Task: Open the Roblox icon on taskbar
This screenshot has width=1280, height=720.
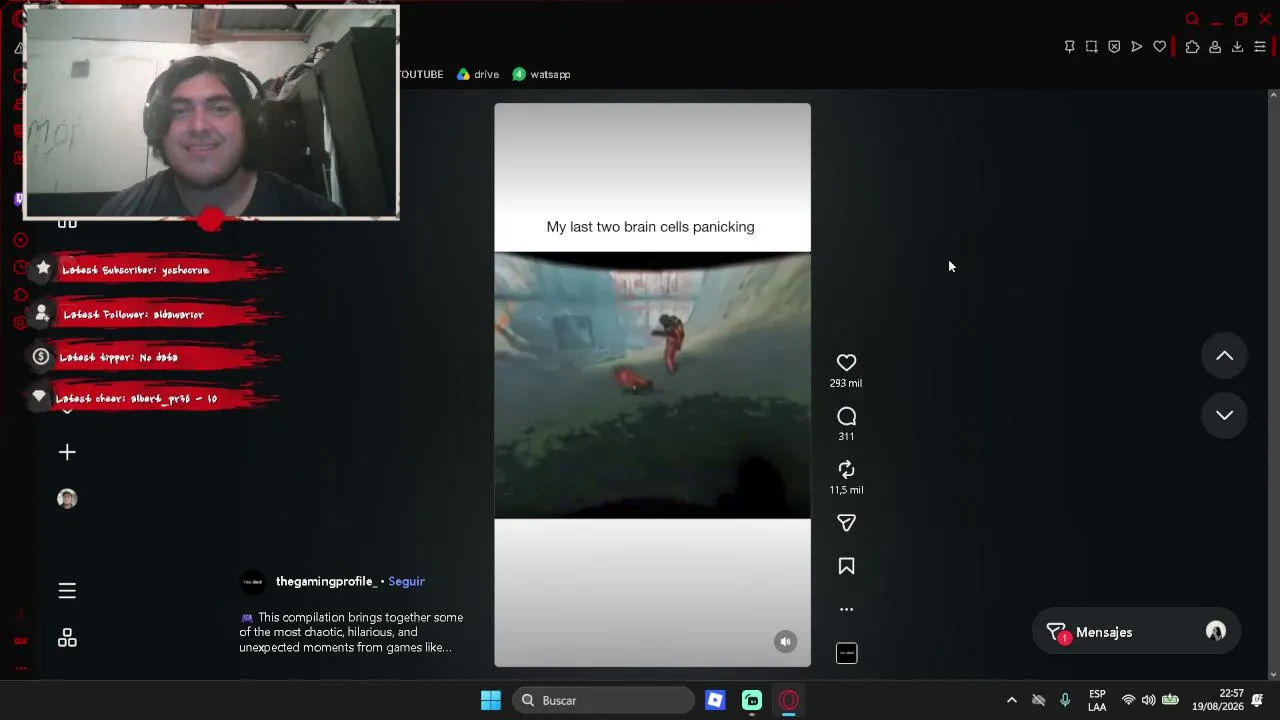Action: pos(715,700)
